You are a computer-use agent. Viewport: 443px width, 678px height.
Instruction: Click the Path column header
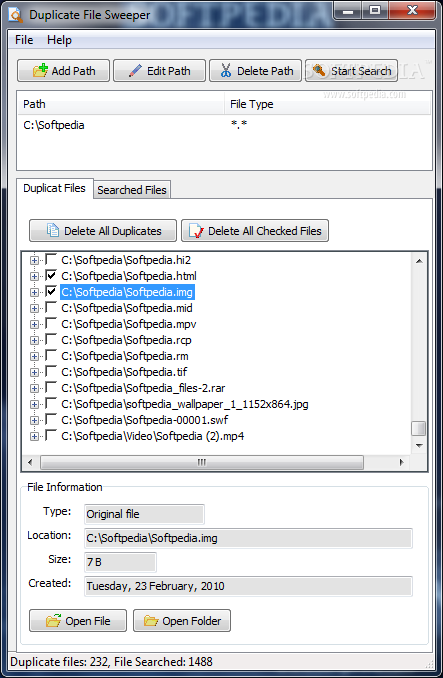[121, 104]
